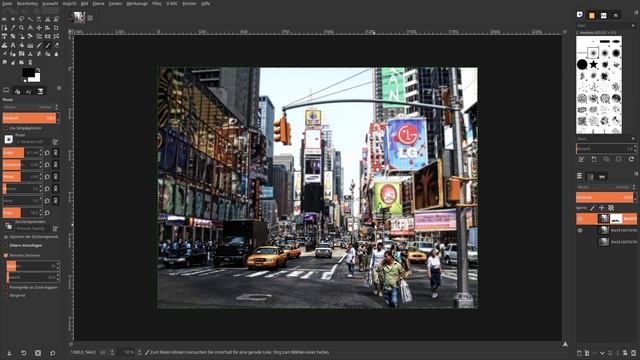Create a new layer
The height and width of the screenshot is (360, 640).
pyautogui.click(x=579, y=353)
